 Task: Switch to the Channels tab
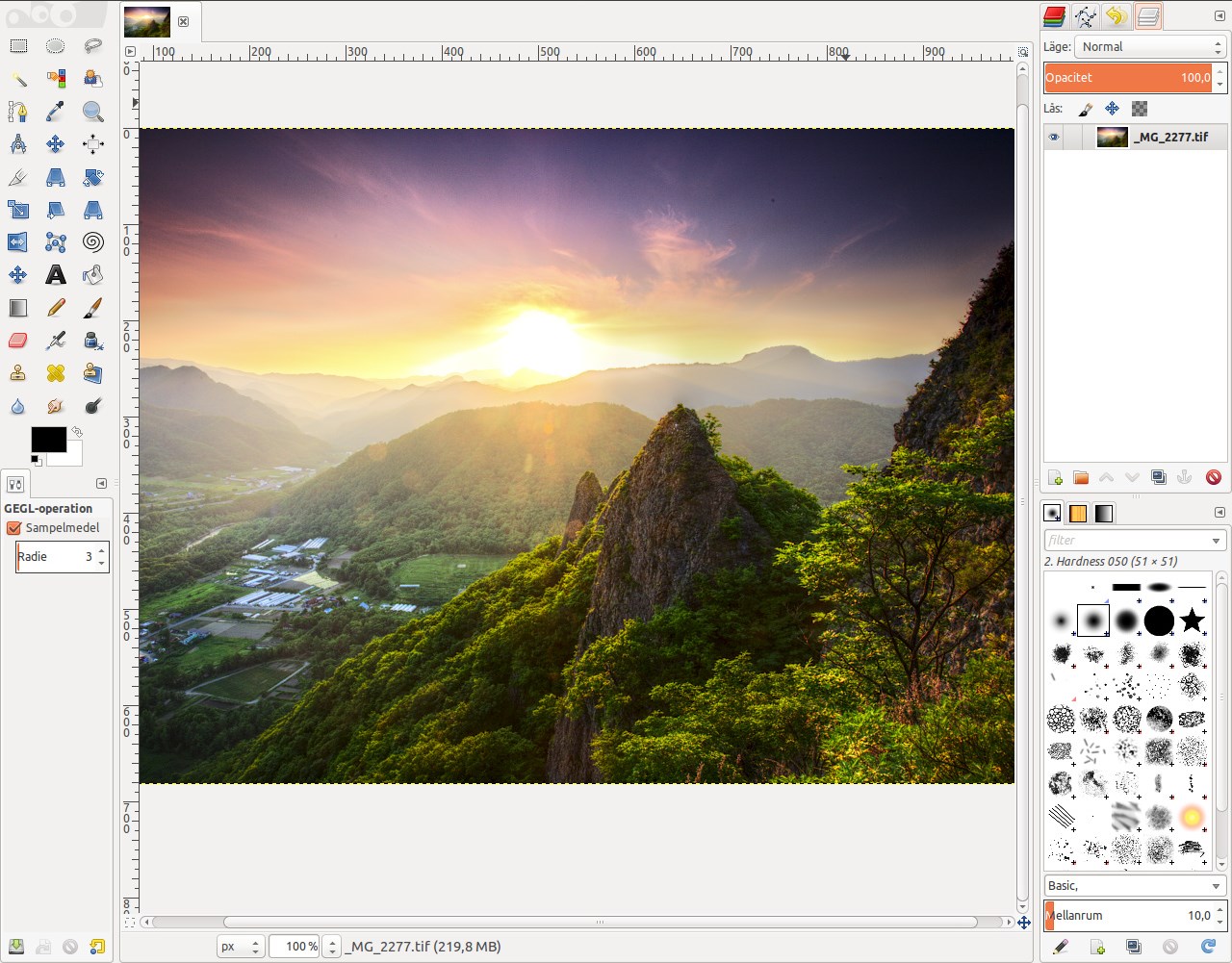[1055, 16]
